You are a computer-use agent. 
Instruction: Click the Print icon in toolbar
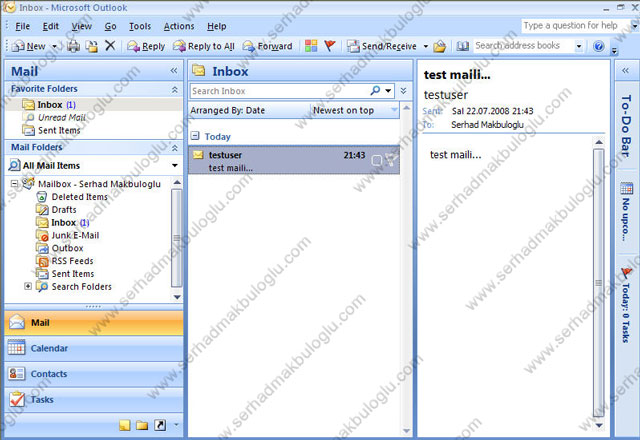[73, 46]
